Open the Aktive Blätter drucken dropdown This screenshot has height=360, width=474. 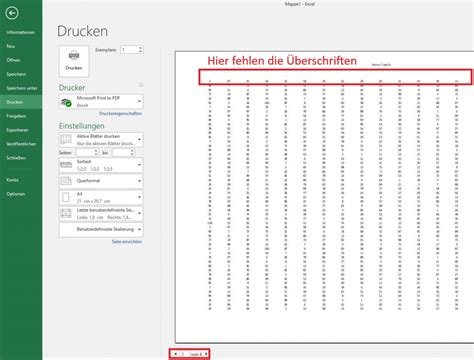coord(101,140)
